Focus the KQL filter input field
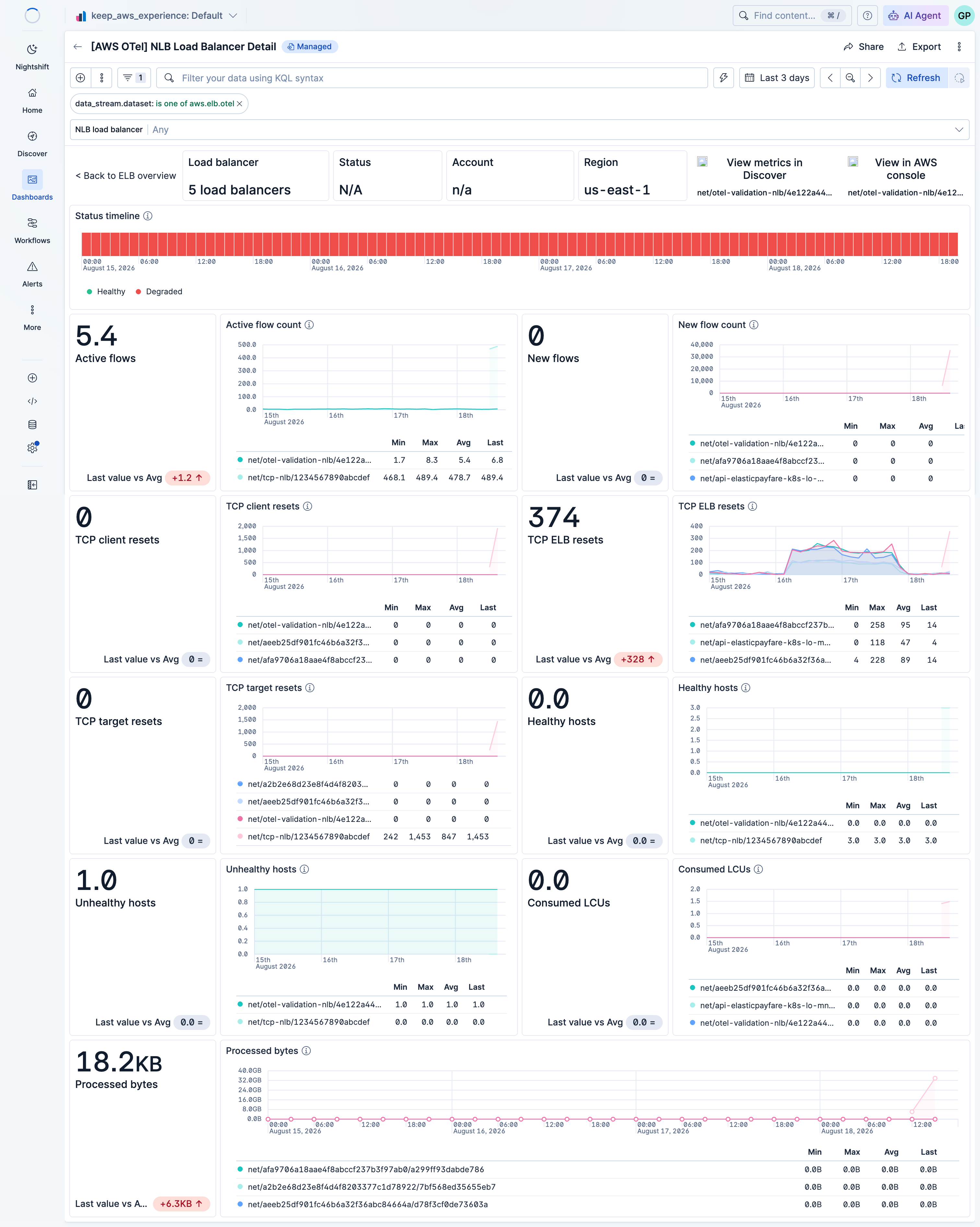 point(432,78)
